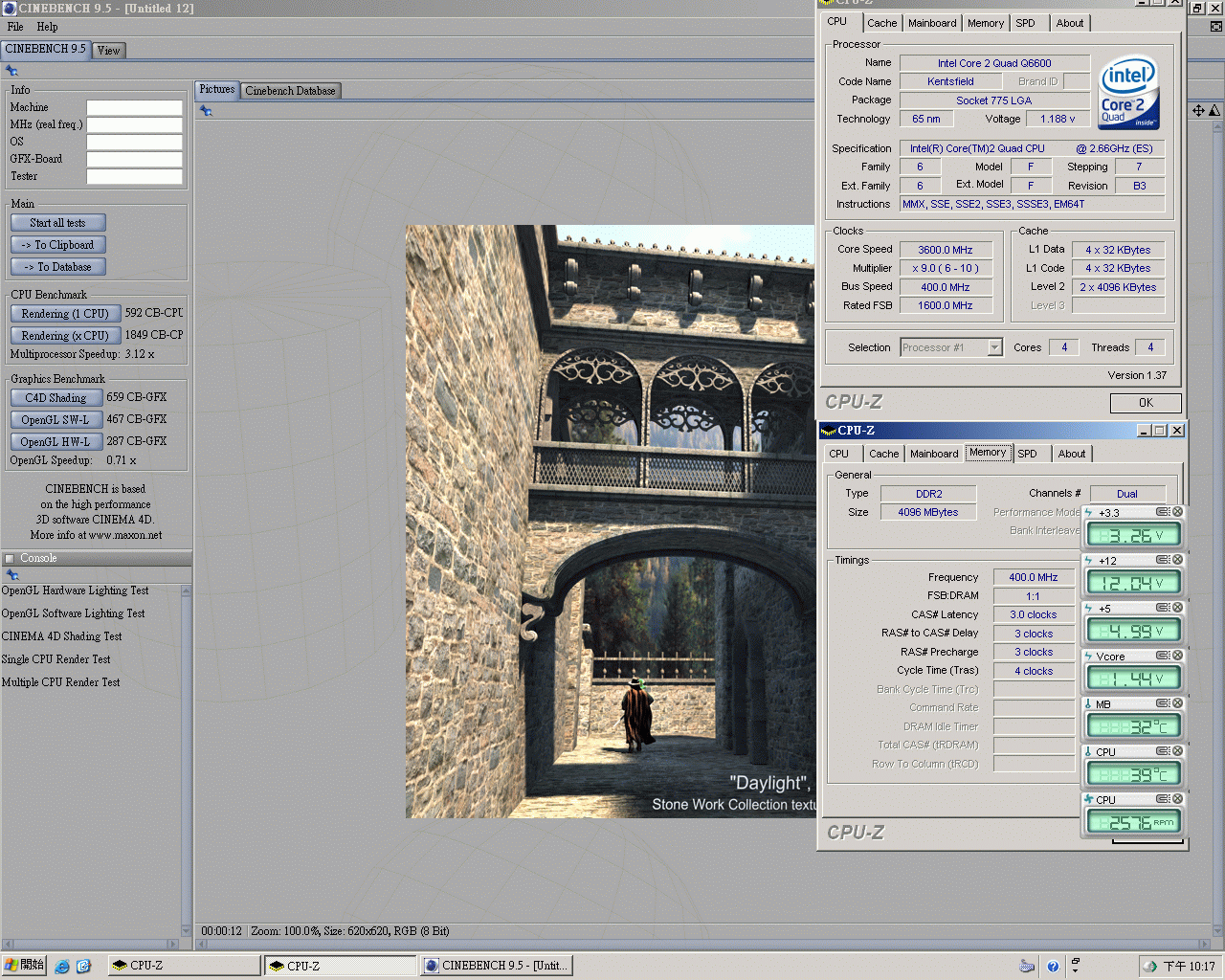Open settings of the MB temperature widget

click(x=1163, y=703)
